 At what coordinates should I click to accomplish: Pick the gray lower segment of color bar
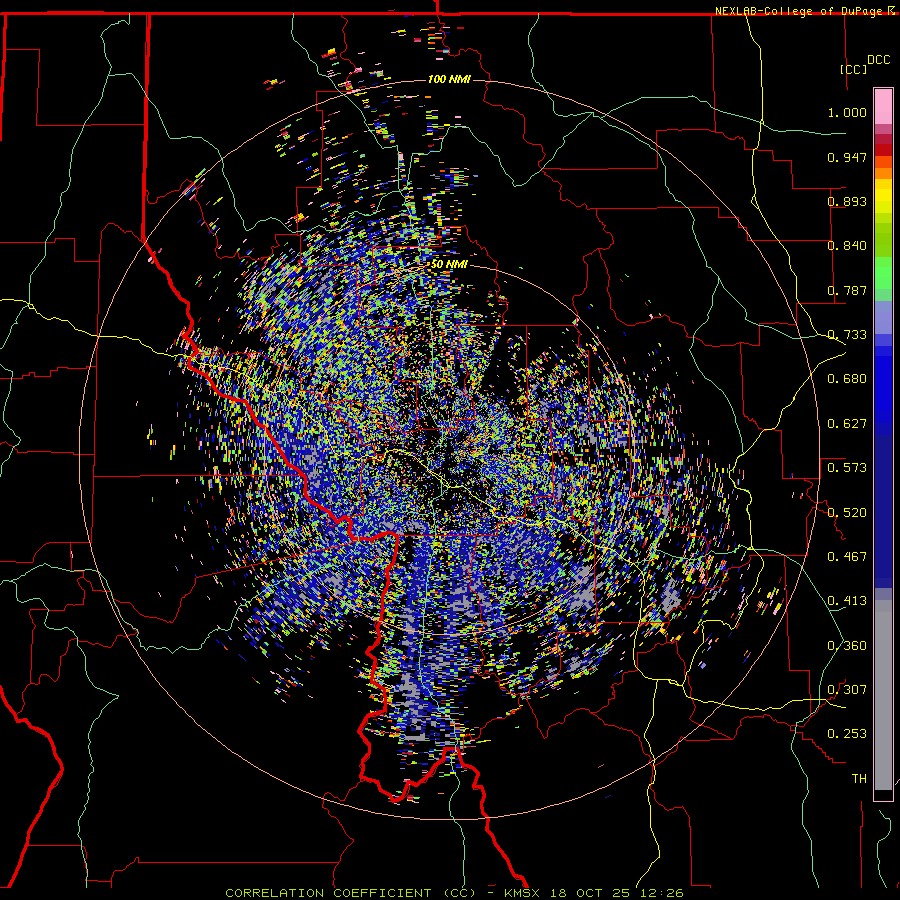click(883, 695)
